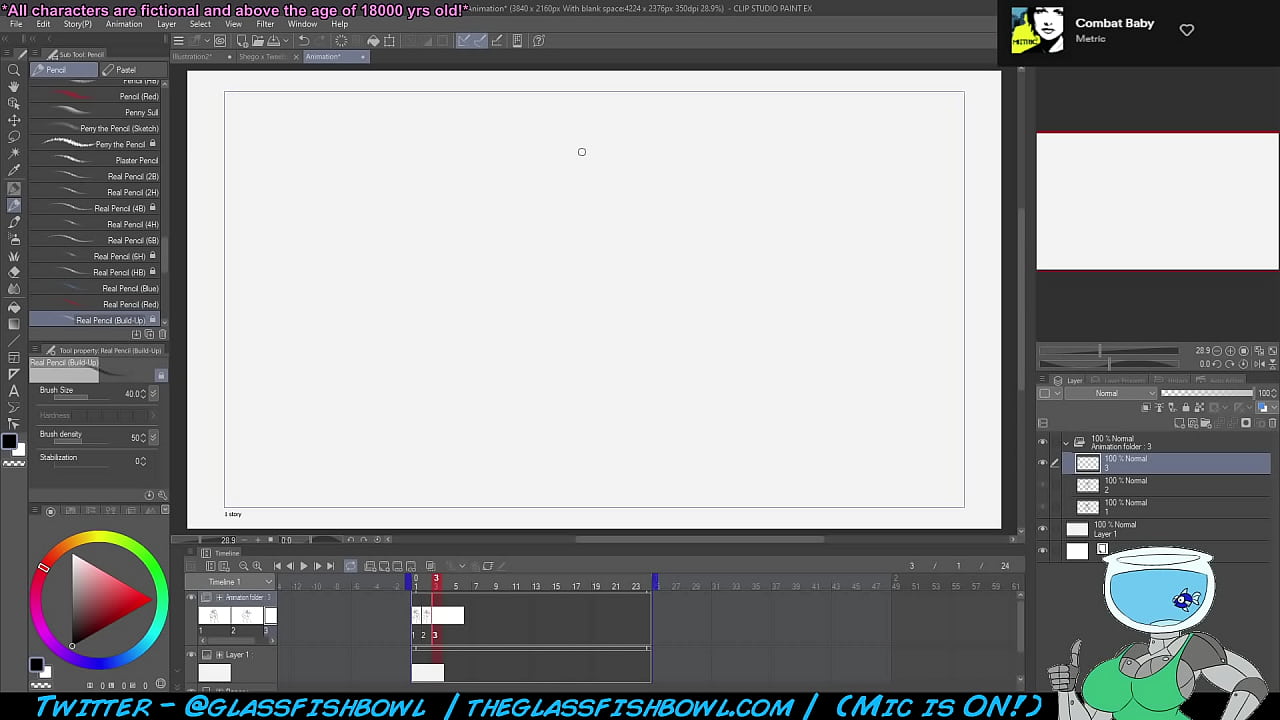Toggle Animation folder visibility in the timeline

click(192, 597)
